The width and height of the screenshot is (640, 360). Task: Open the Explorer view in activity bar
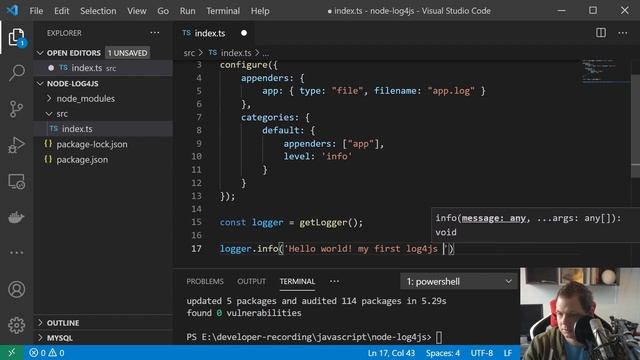pyautogui.click(x=16, y=37)
